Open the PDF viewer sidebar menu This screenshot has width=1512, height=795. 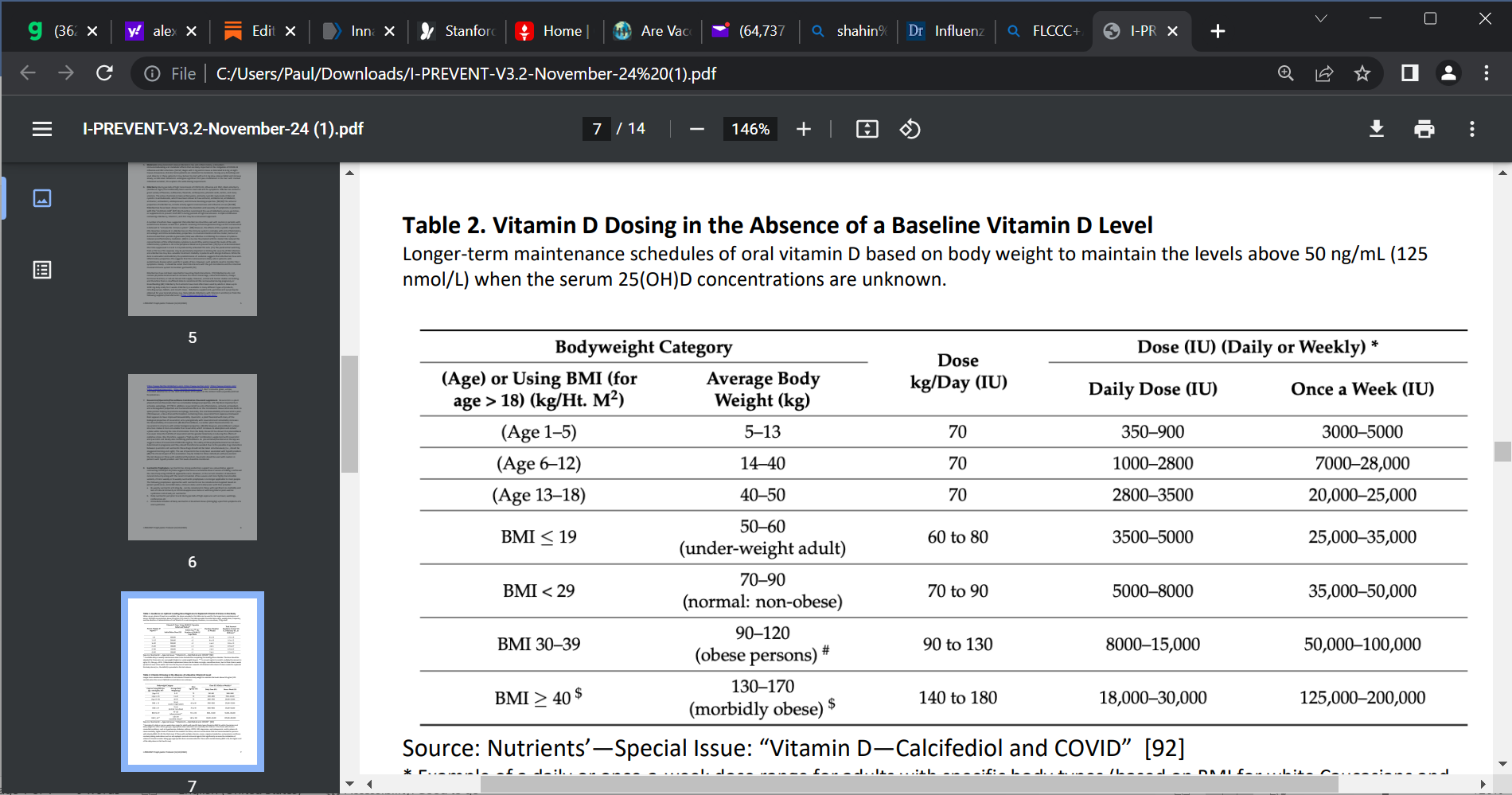coord(42,129)
